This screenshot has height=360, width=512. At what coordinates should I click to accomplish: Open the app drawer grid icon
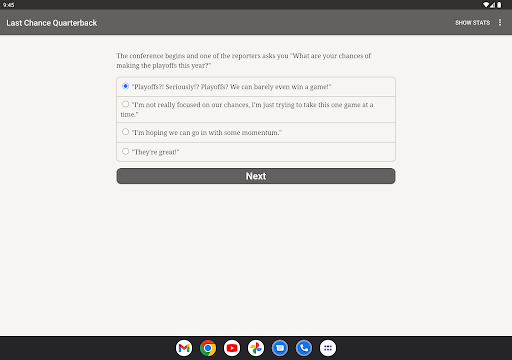point(328,348)
